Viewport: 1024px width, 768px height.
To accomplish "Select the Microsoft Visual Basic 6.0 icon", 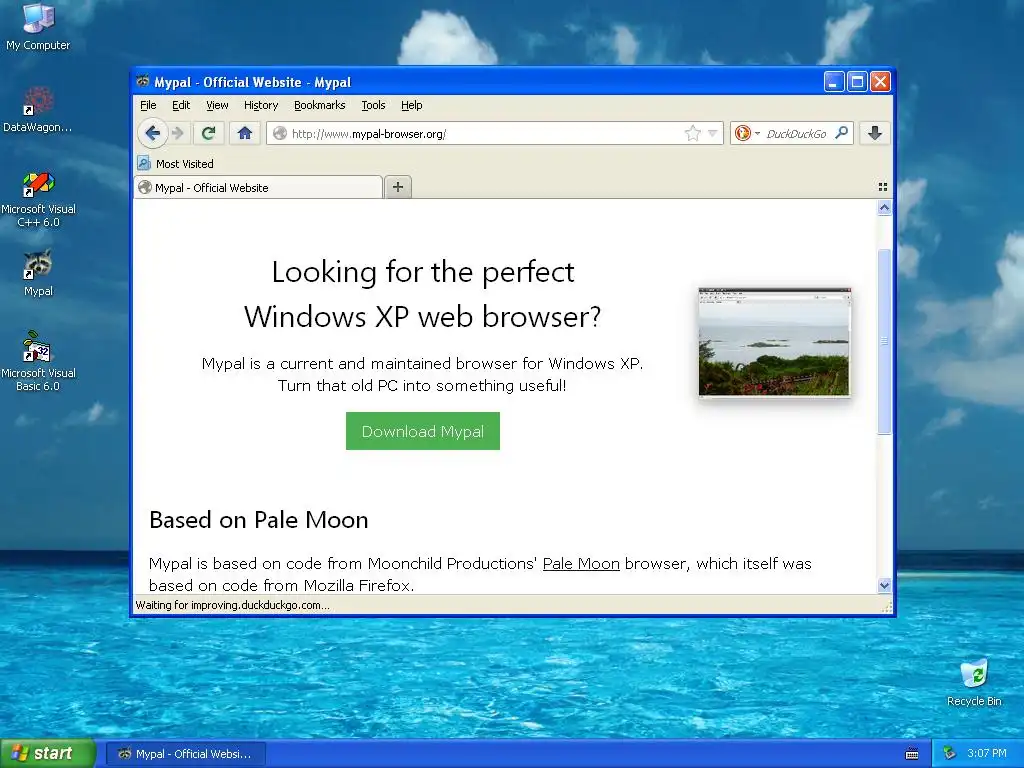I will click(38, 361).
